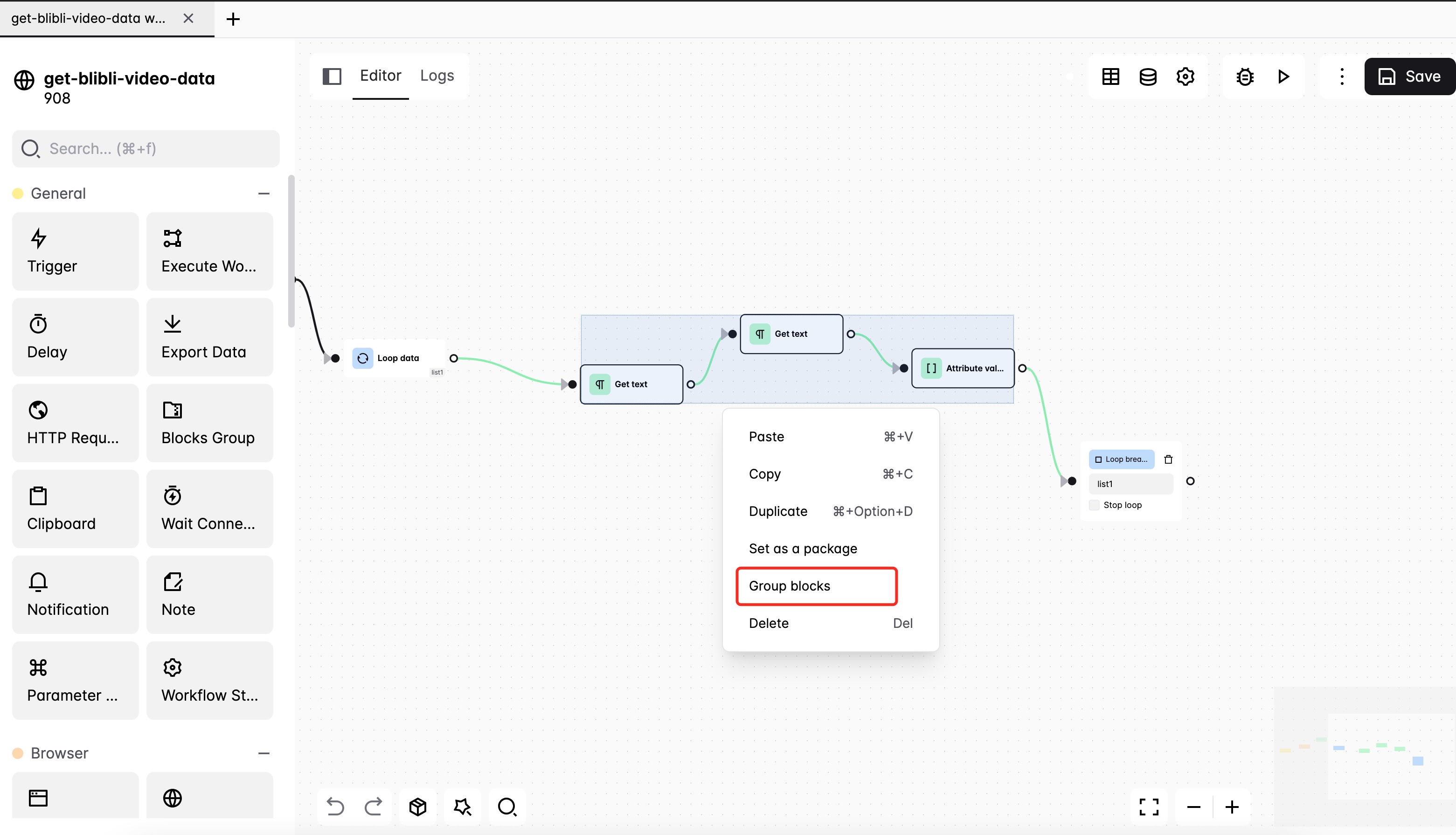This screenshot has height=835, width=1456.
Task: Select the Execute Workflow block
Action: click(210, 251)
